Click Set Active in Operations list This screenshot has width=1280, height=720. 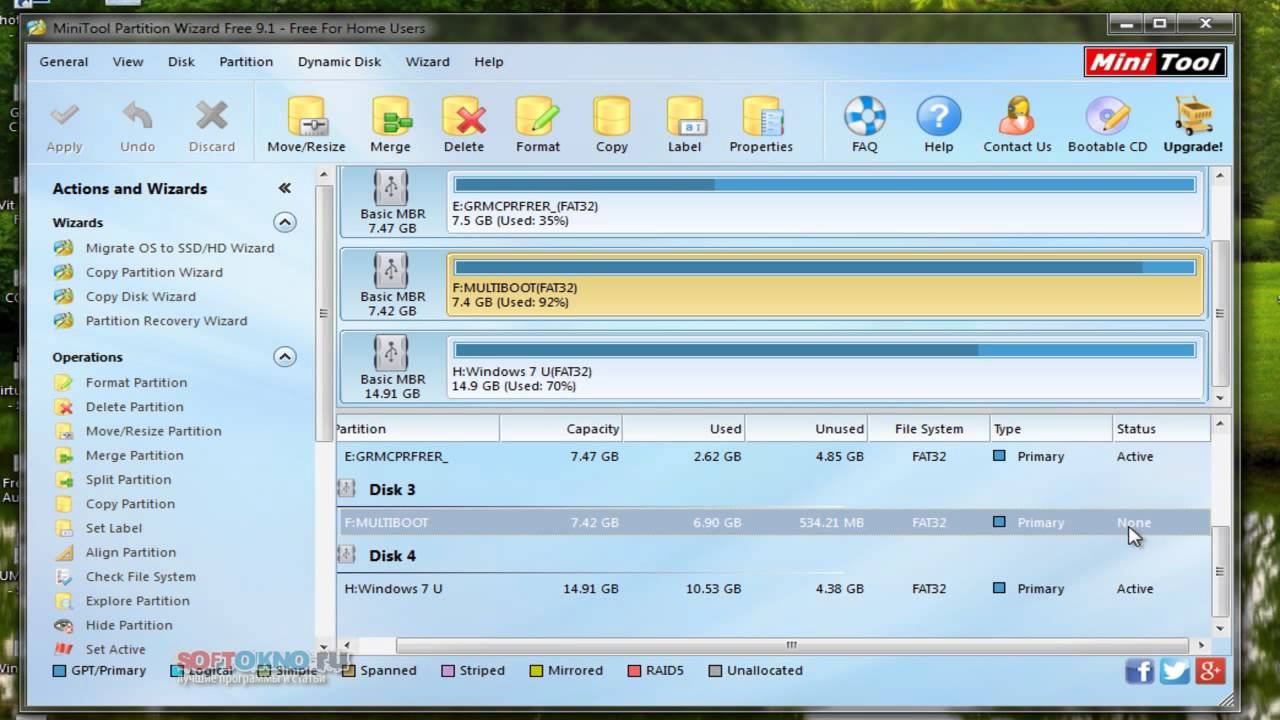click(115, 649)
